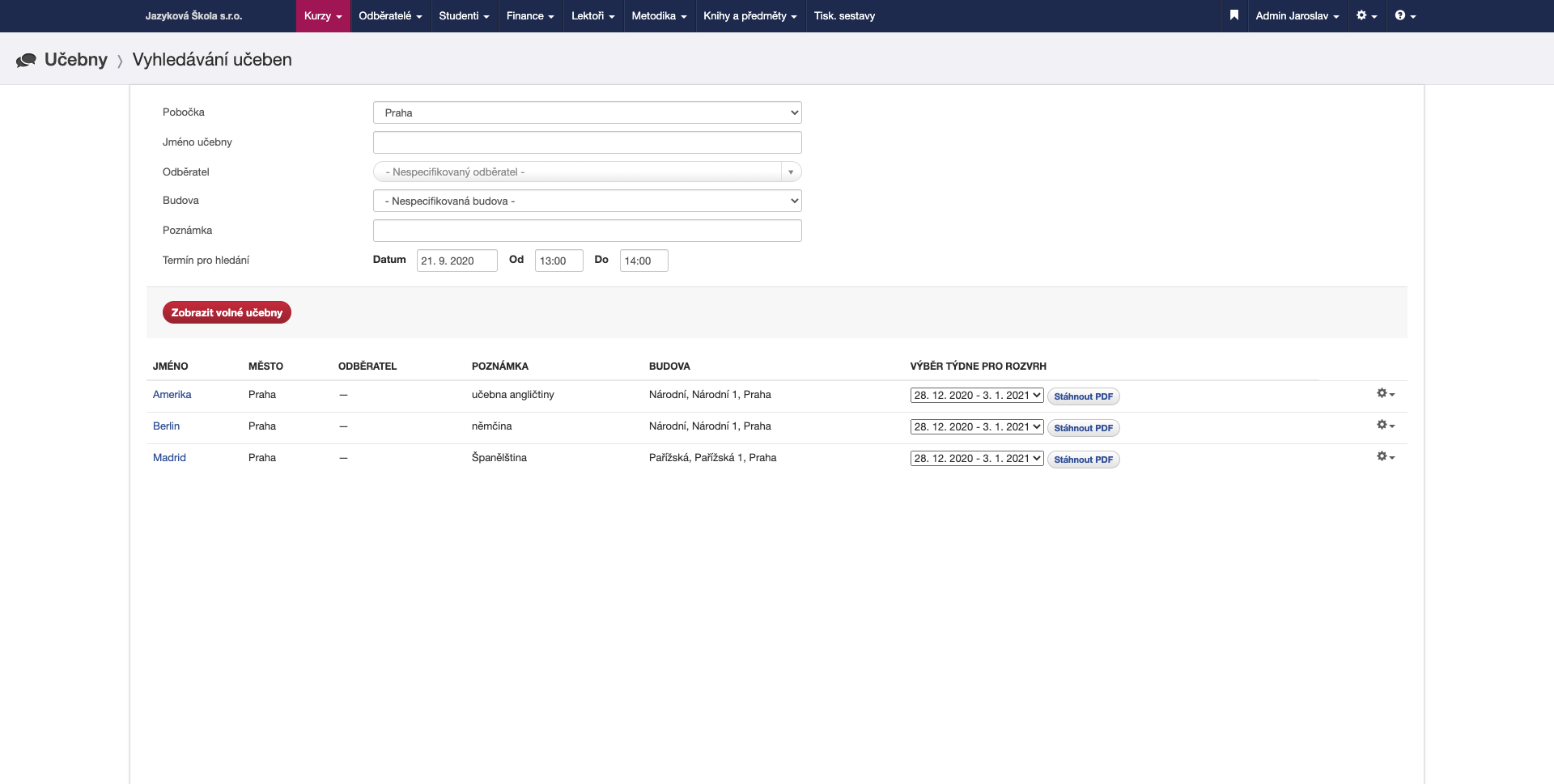Click the Do time field 14:00
Screen dimensions: 1554x784
(x=643, y=261)
